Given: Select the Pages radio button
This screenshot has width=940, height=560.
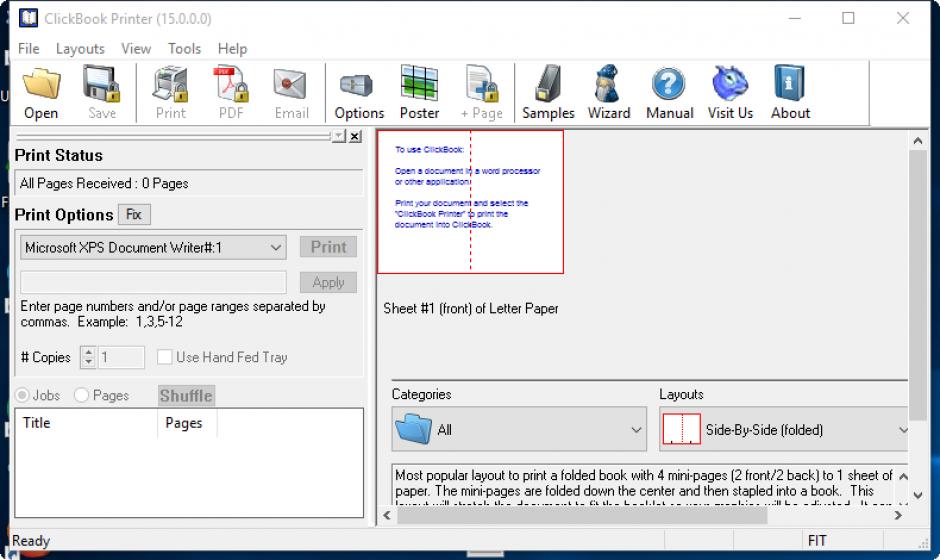Looking at the screenshot, I should coord(82,395).
